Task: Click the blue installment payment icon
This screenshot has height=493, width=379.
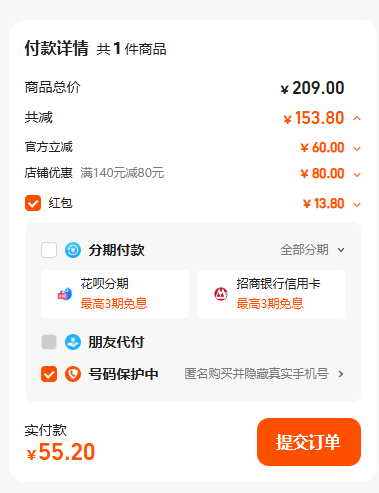Action: [73, 250]
